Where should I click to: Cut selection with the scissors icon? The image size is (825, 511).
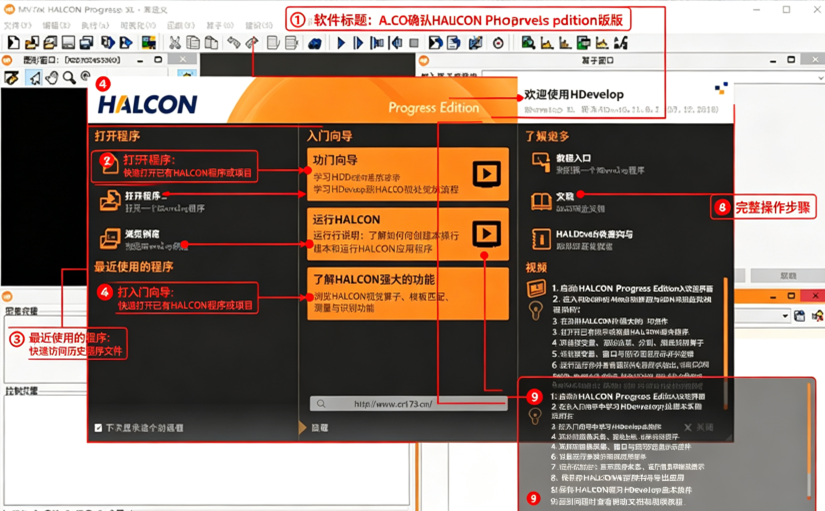[175, 43]
